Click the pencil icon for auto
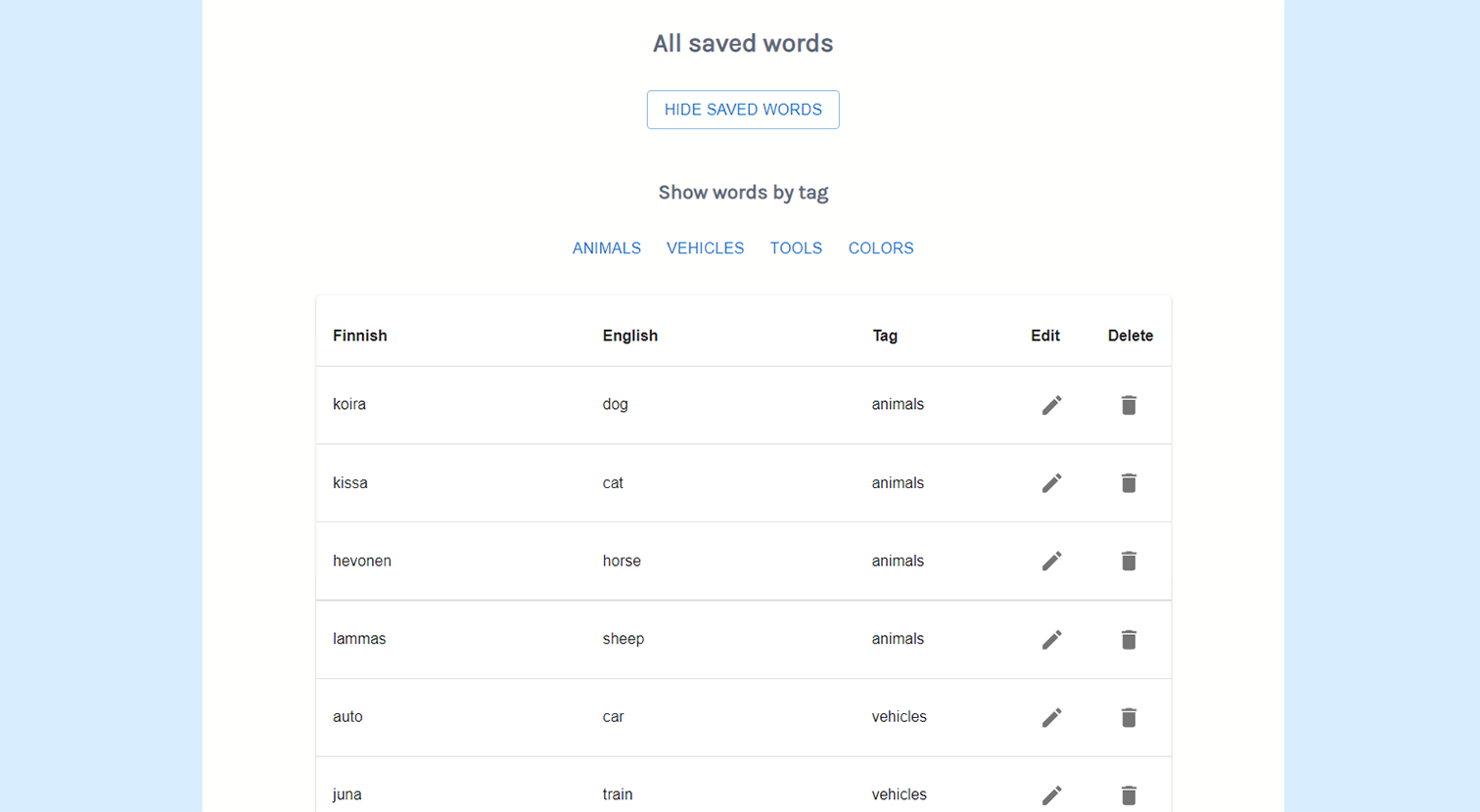Screen dimensions: 1480x812 pyautogui.click(x=1051, y=717)
